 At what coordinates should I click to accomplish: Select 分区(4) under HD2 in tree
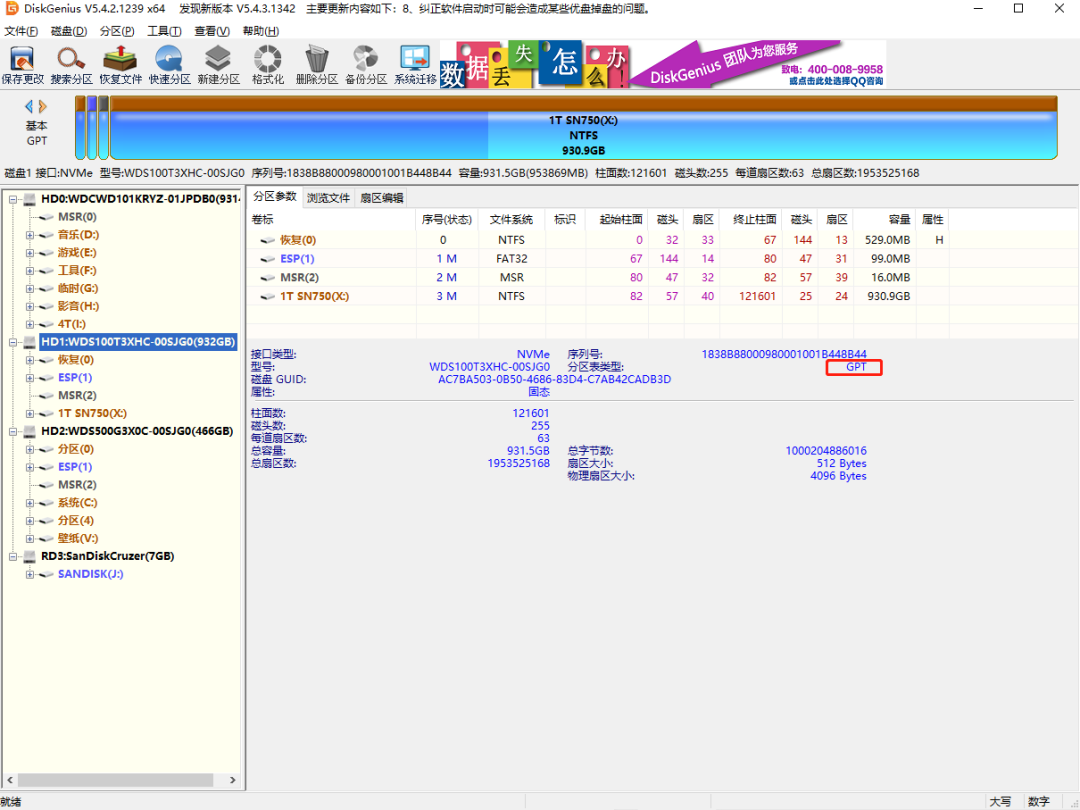pyautogui.click(x=76, y=521)
